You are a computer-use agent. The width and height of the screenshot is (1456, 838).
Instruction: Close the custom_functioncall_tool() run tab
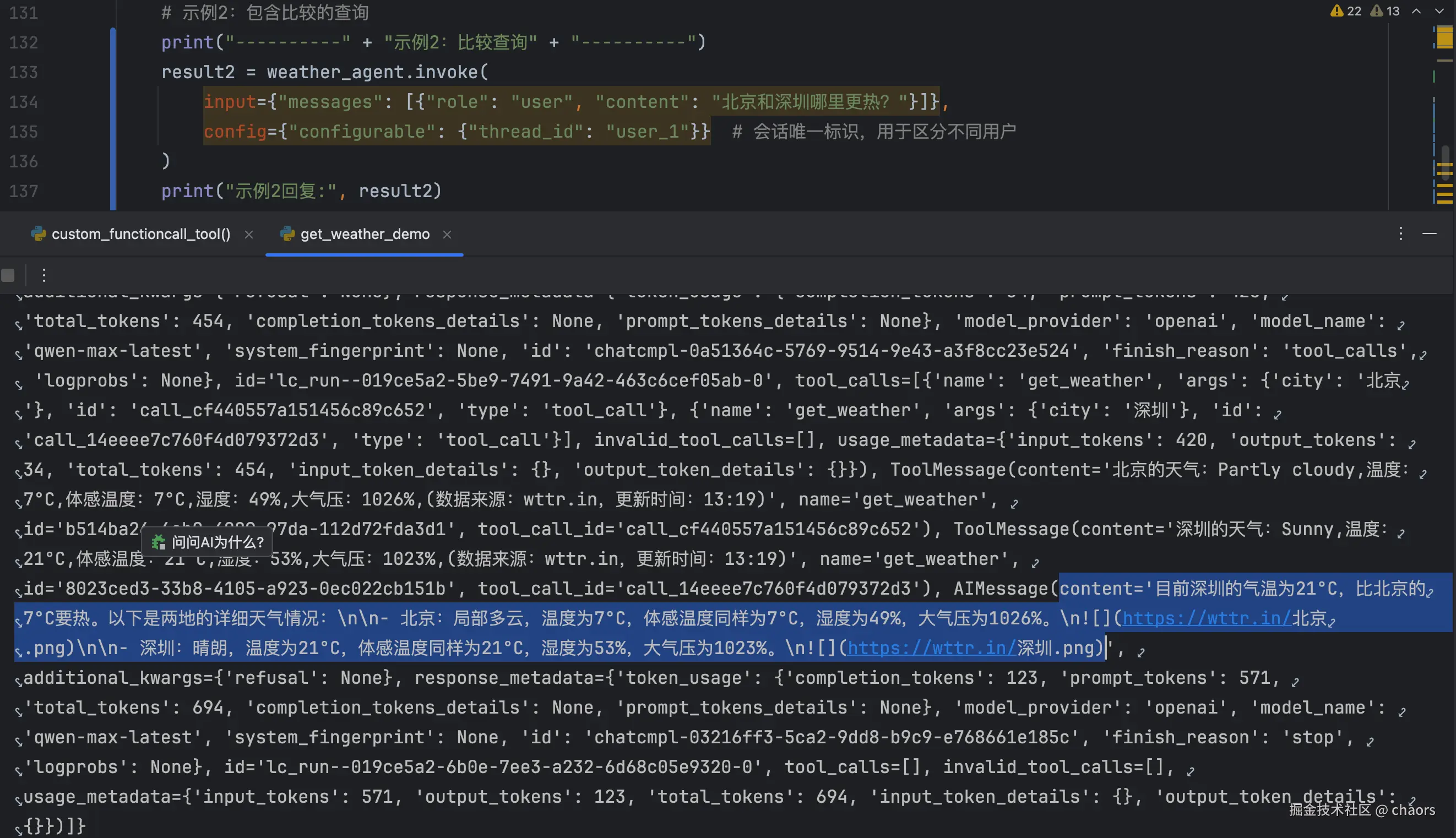[248, 234]
